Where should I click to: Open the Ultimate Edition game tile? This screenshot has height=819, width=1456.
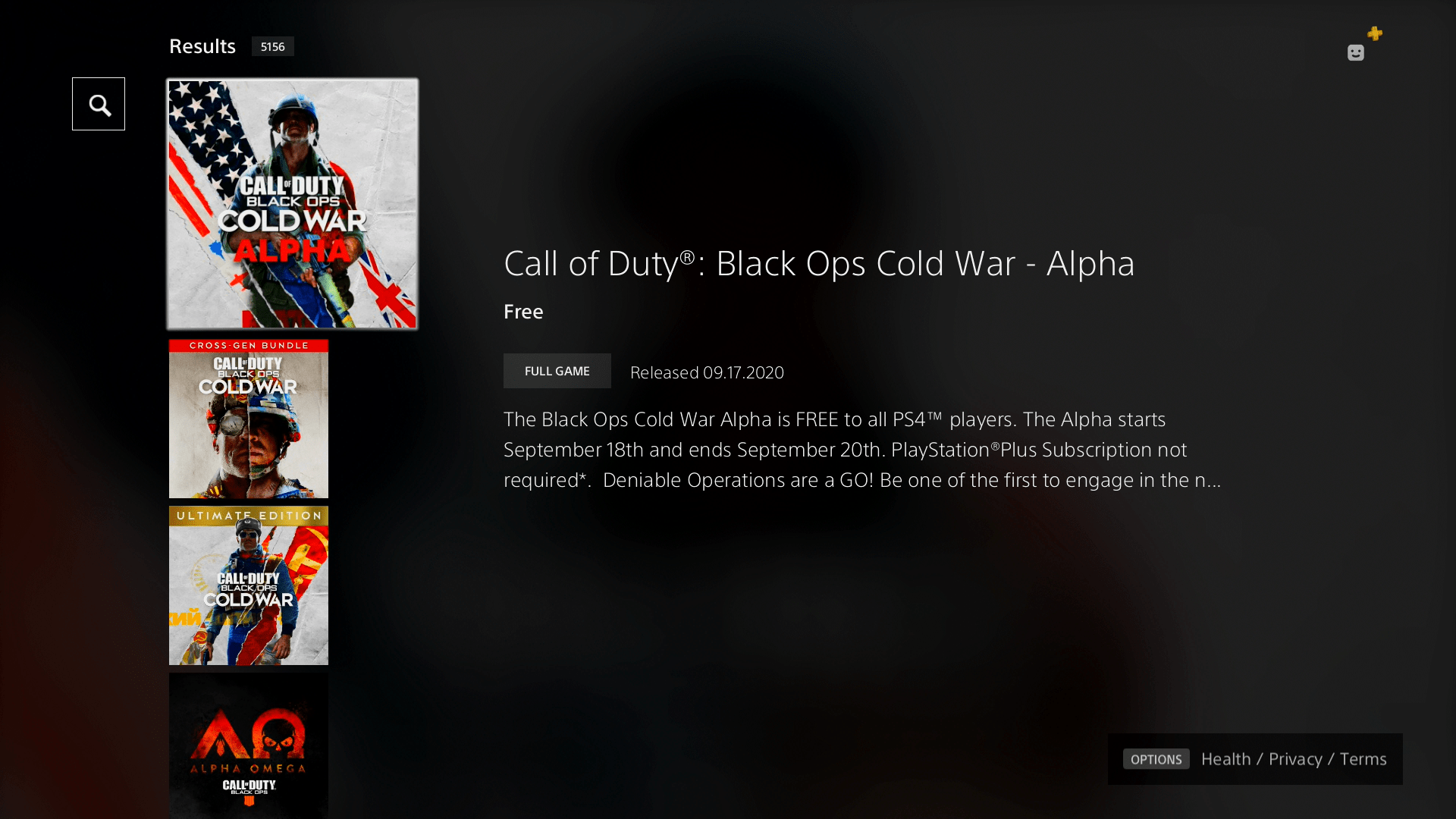[249, 585]
